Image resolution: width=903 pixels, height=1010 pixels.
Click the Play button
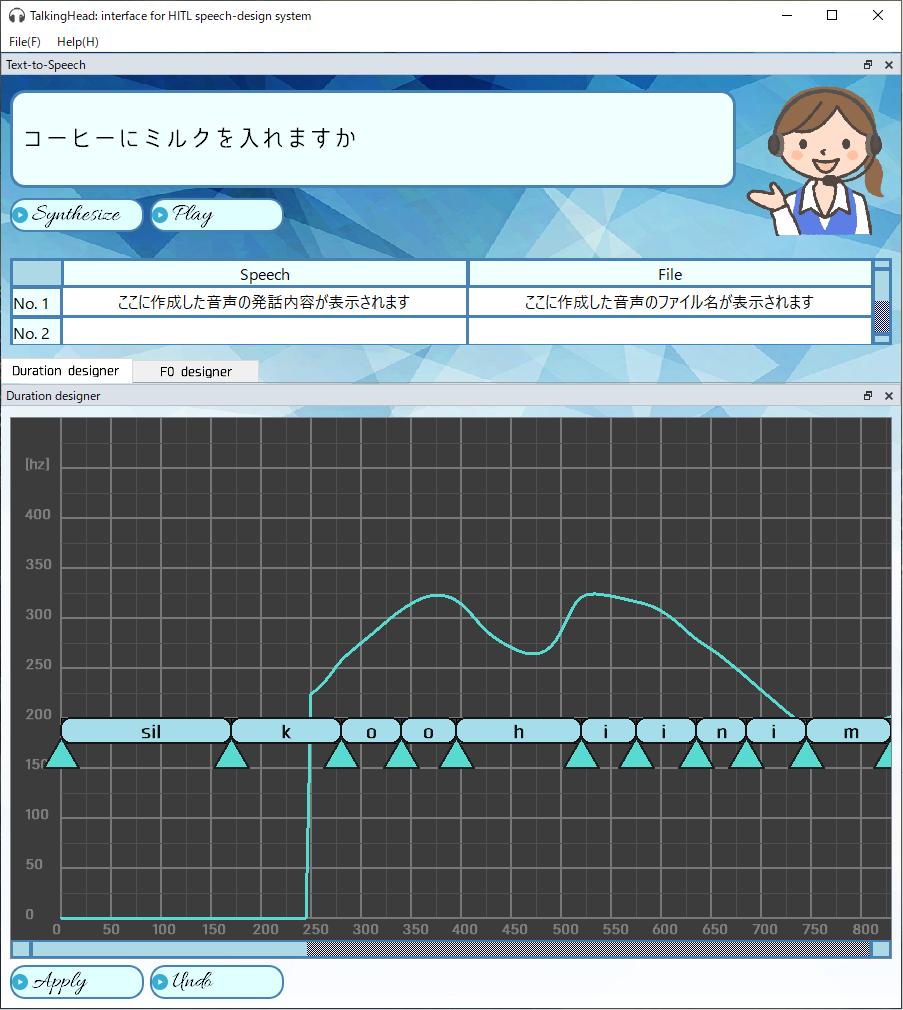[x=216, y=214]
